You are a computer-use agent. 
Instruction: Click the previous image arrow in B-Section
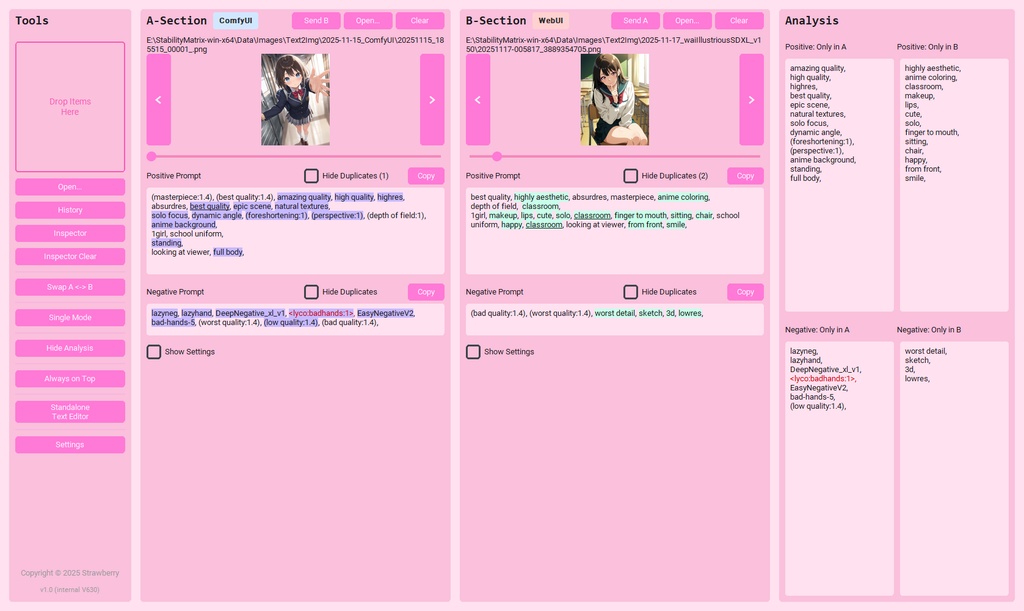(x=476, y=99)
